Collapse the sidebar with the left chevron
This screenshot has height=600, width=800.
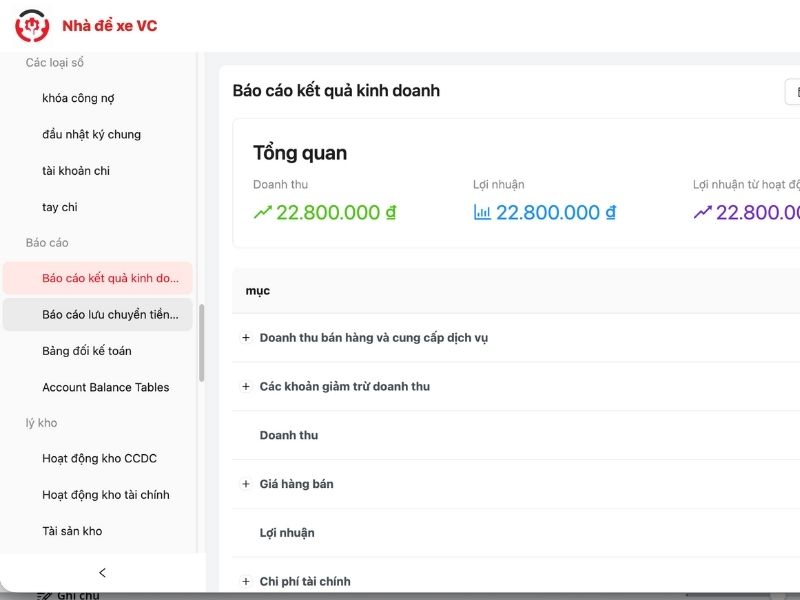pyautogui.click(x=102, y=573)
